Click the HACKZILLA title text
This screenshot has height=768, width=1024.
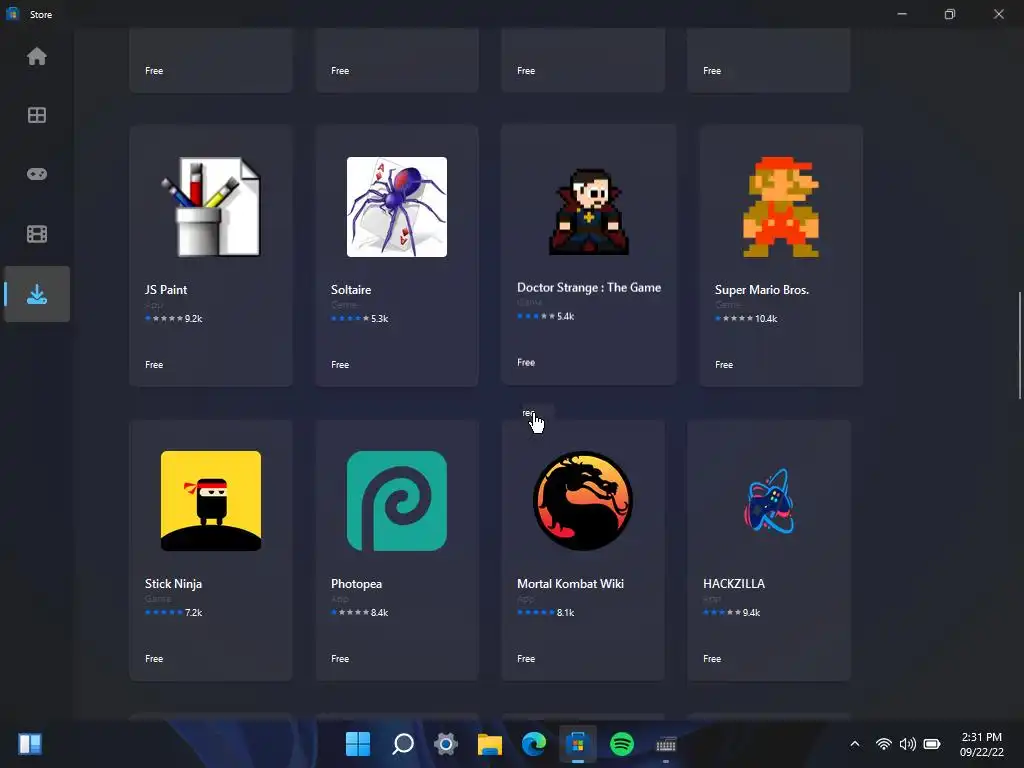734,584
